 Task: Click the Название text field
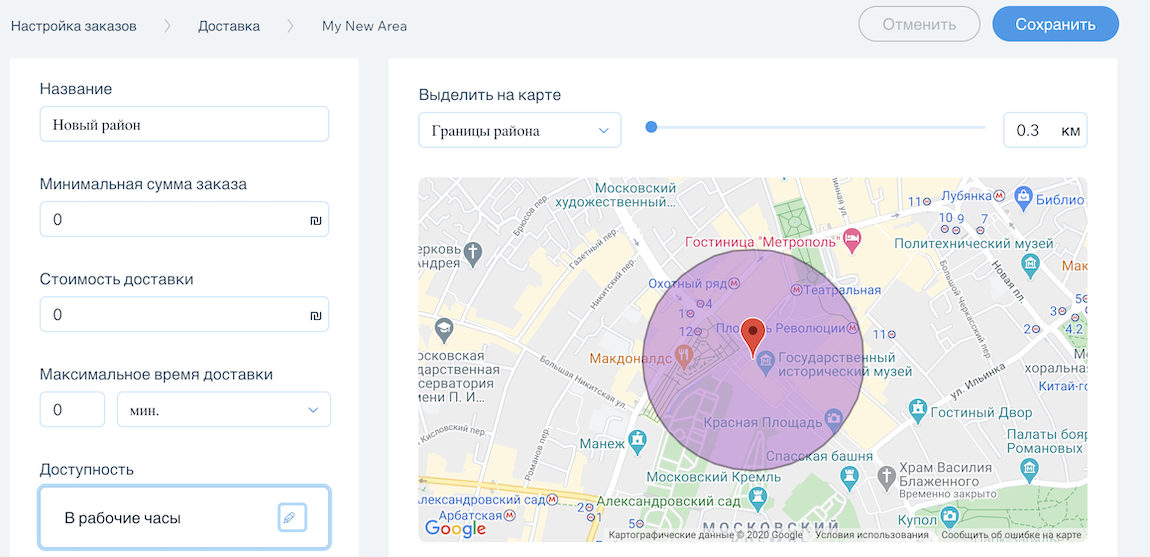click(x=184, y=125)
